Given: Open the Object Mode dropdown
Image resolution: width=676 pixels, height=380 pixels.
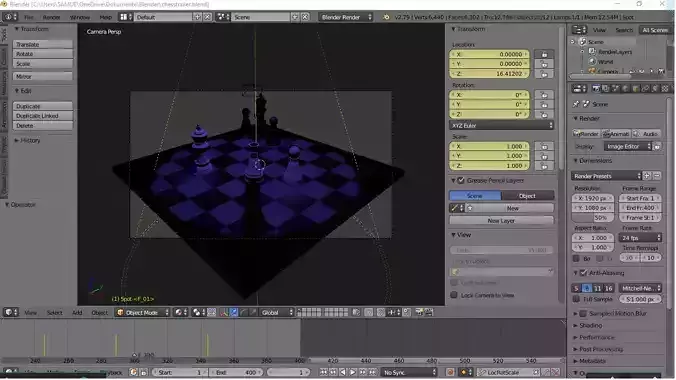Looking at the screenshot, I should pyautogui.click(x=143, y=313).
